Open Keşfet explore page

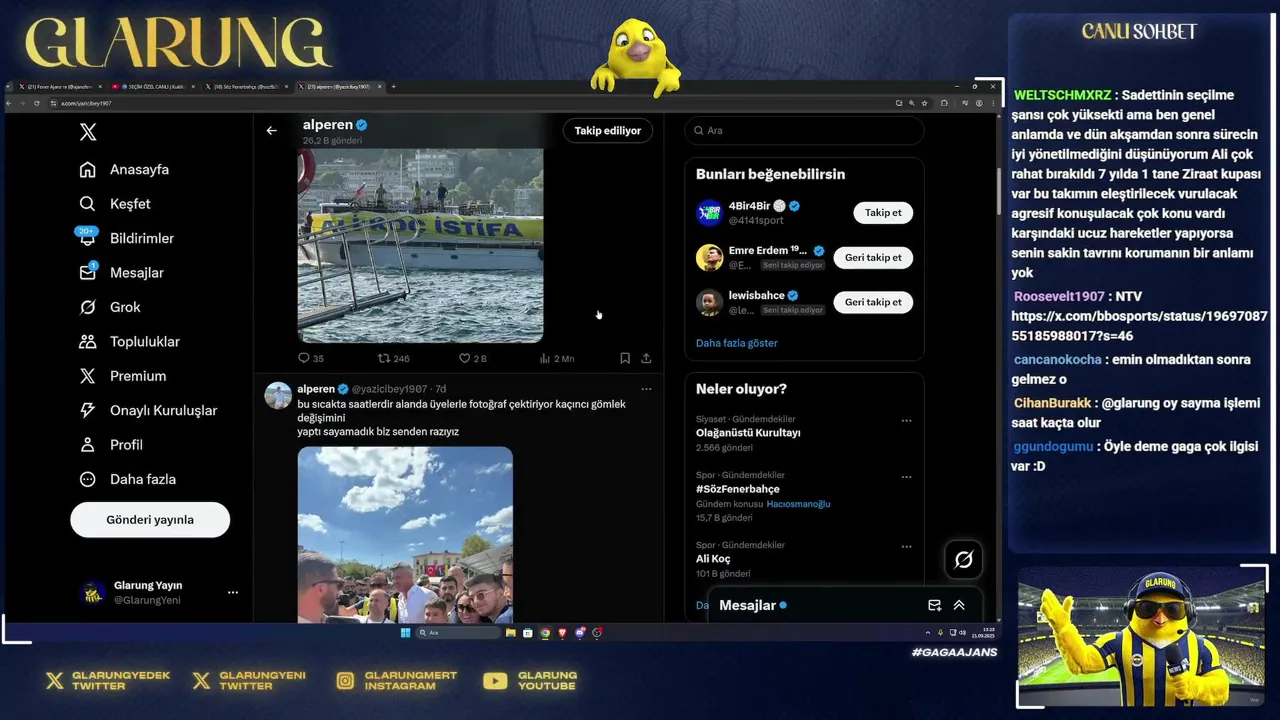[116, 204]
